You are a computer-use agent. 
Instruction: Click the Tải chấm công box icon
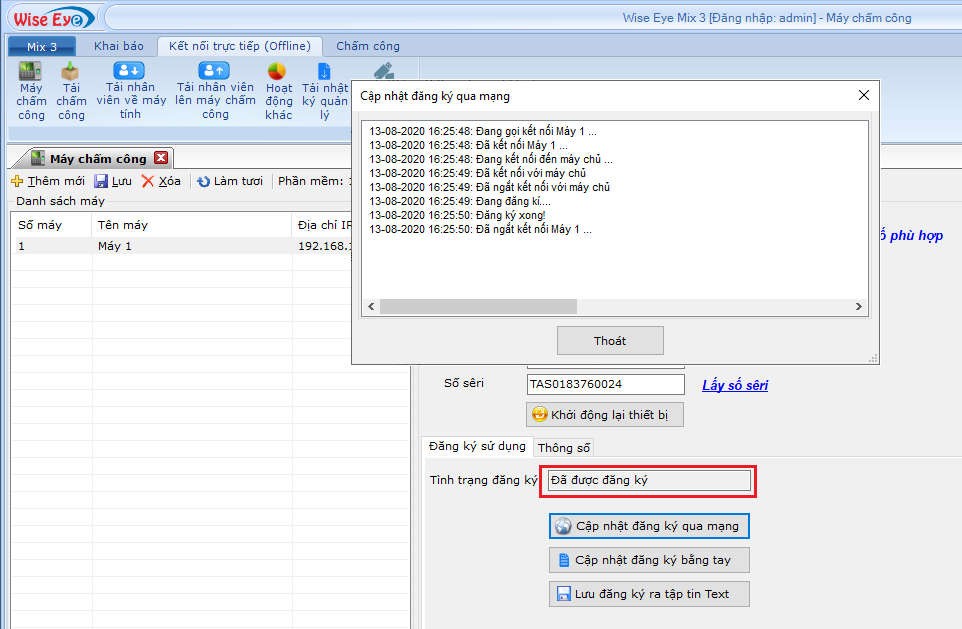[x=71, y=72]
